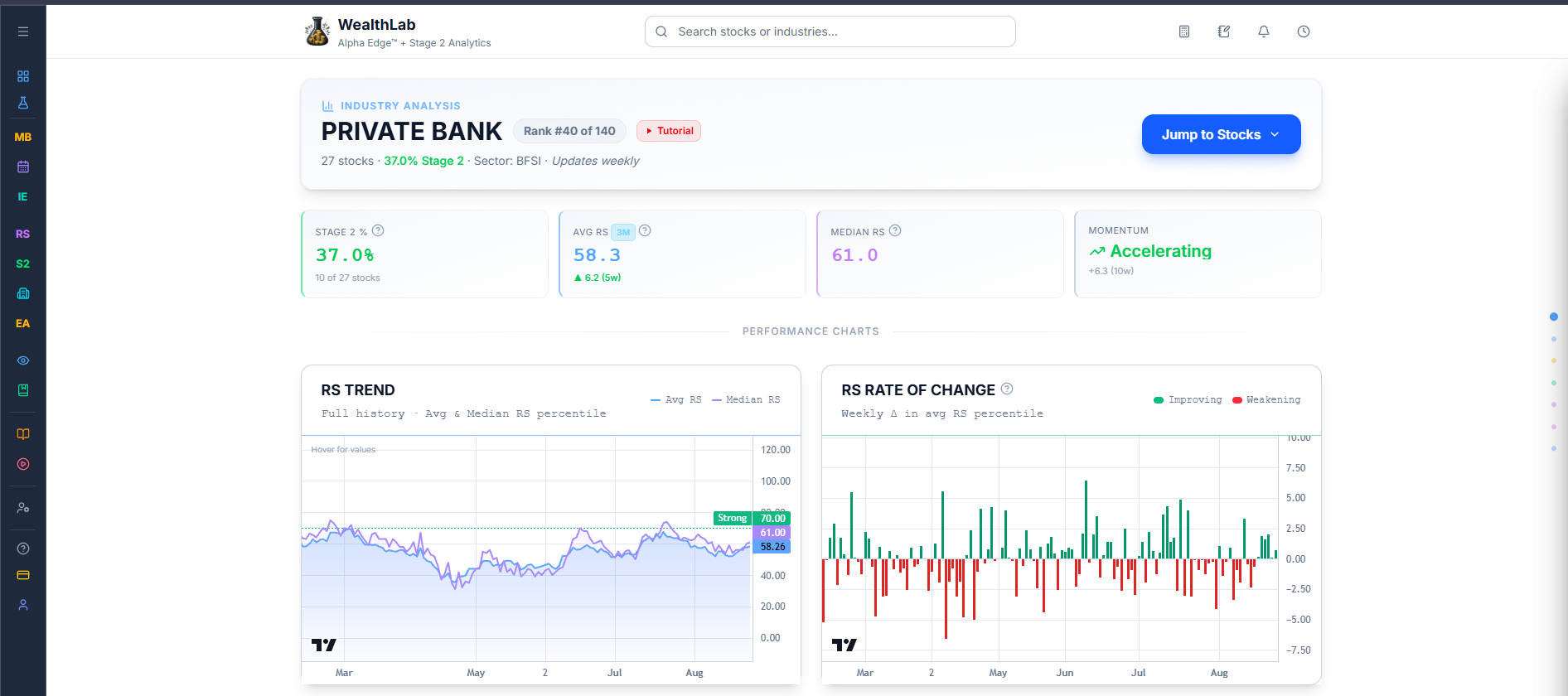1568x696 pixels.
Task: Go to the EA section in sidebar
Action: click(x=23, y=324)
